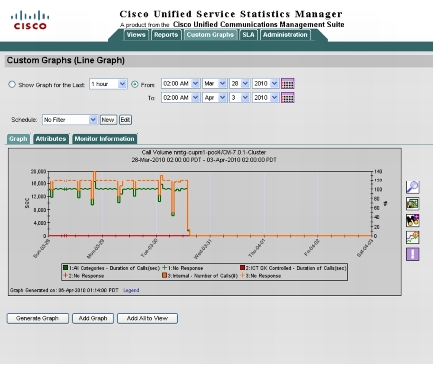The width and height of the screenshot is (434, 366).
Task: Click the Mon-03-29 x-axis label
Action: coord(95,249)
